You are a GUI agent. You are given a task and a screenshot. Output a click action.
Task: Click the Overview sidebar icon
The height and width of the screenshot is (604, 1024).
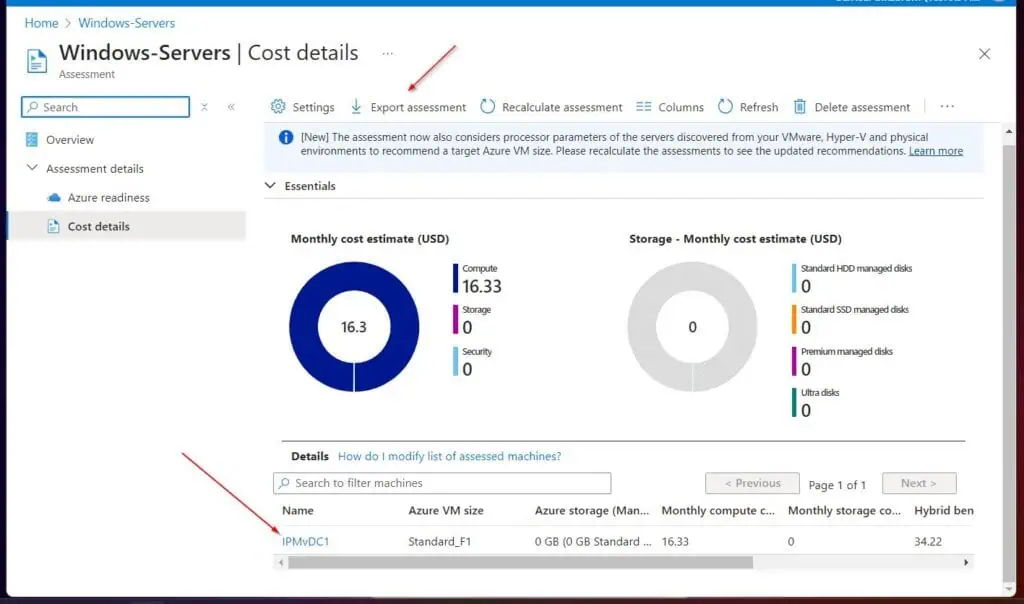point(31,140)
